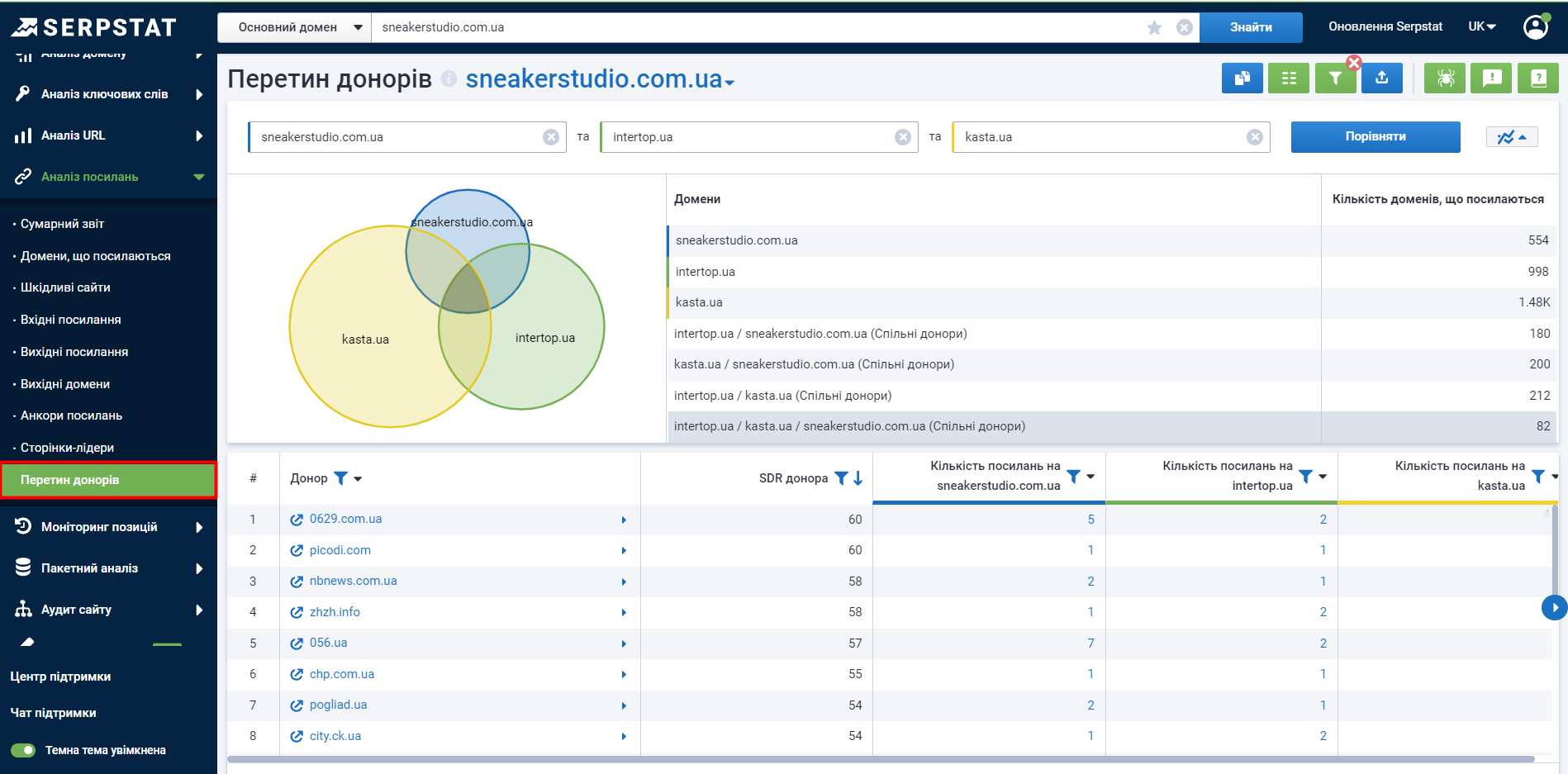Click the export upload icon button
The width and height of the screenshot is (1568, 774).
tap(1381, 78)
